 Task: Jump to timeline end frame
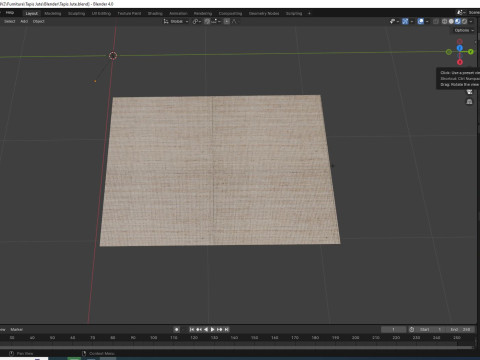(227, 330)
